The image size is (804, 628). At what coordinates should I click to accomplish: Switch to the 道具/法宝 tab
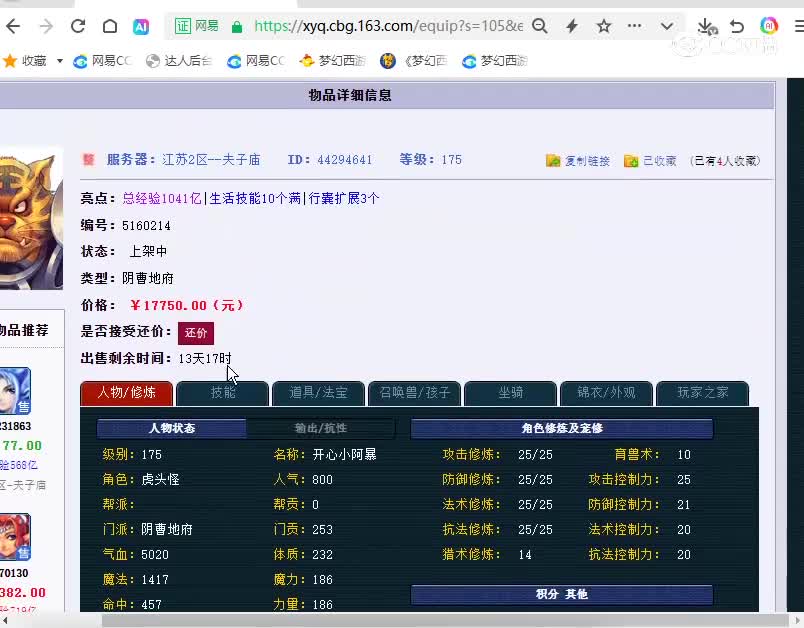pyautogui.click(x=318, y=393)
